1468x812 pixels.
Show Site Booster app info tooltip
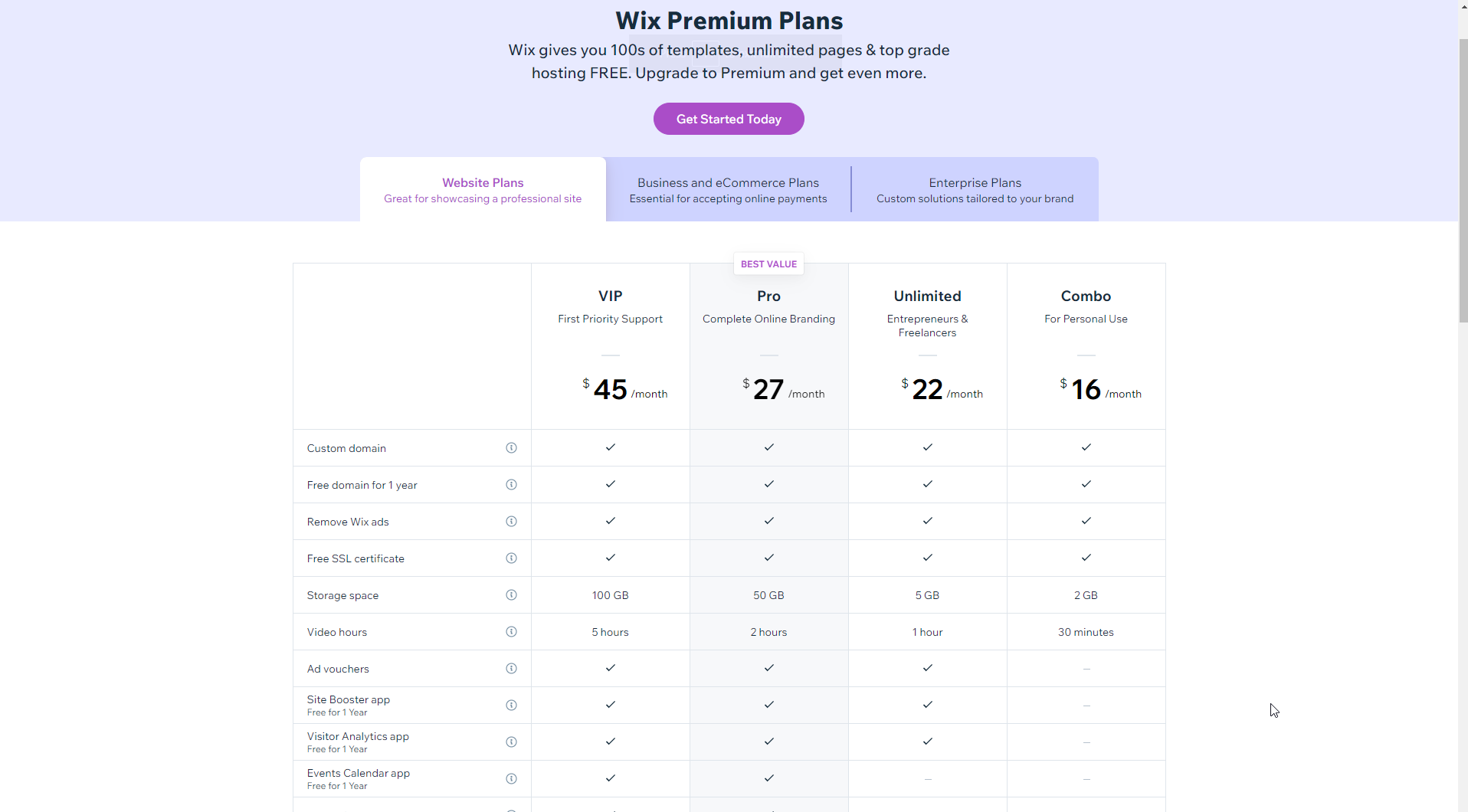tap(511, 706)
